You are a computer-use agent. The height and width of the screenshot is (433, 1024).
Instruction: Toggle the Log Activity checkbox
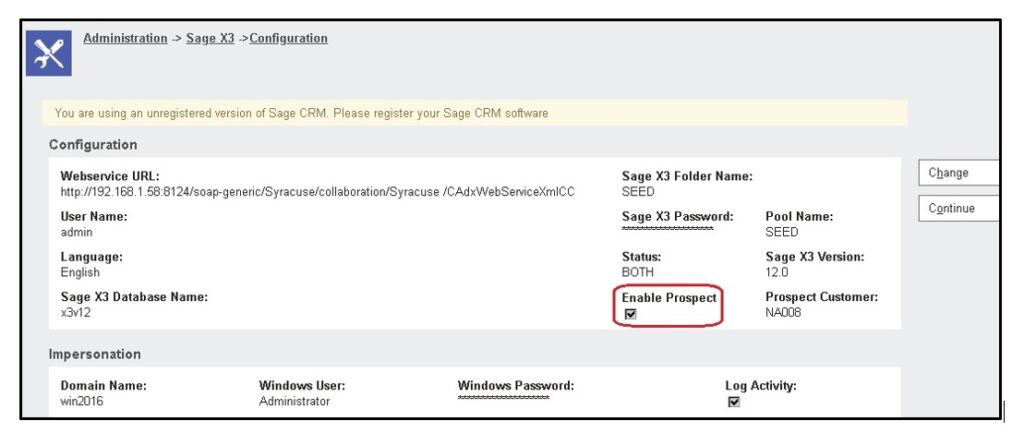pyautogui.click(x=734, y=402)
